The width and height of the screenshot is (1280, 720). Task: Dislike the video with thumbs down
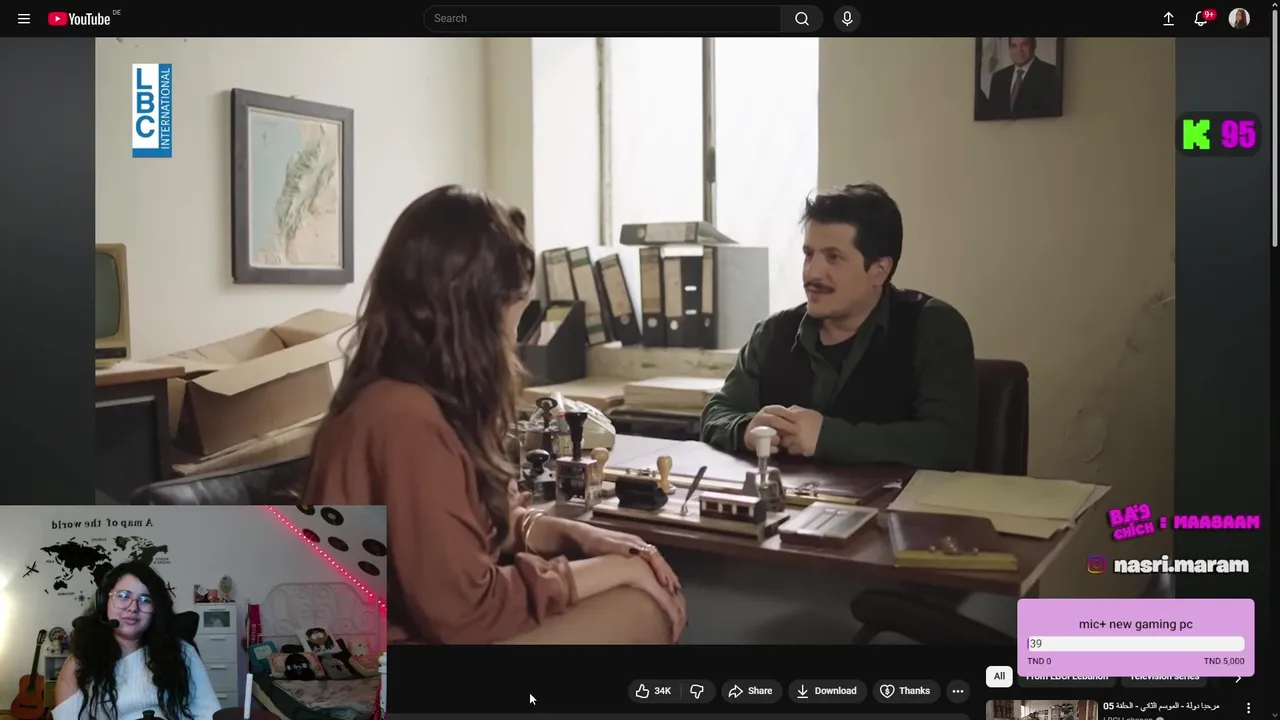coord(697,691)
